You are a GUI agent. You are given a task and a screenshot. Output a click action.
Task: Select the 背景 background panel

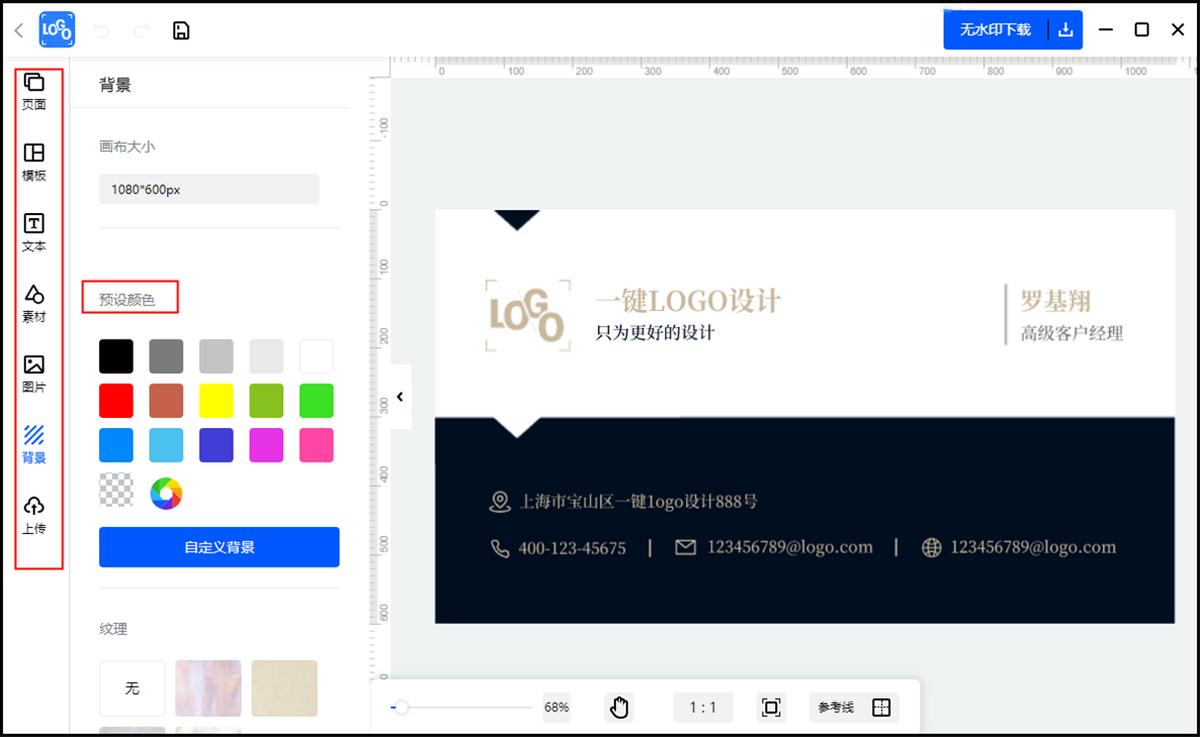tap(34, 444)
